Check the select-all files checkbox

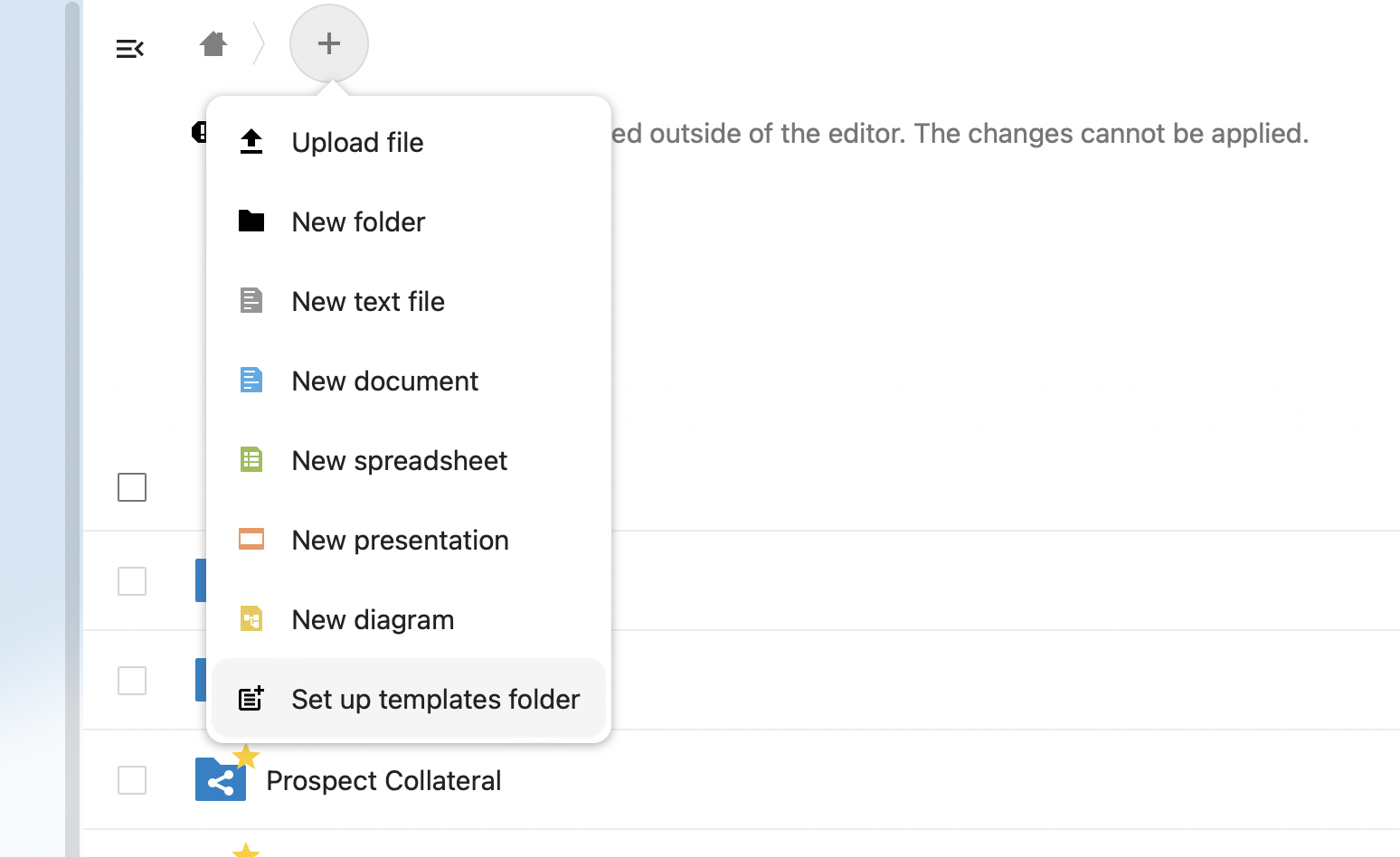point(131,486)
